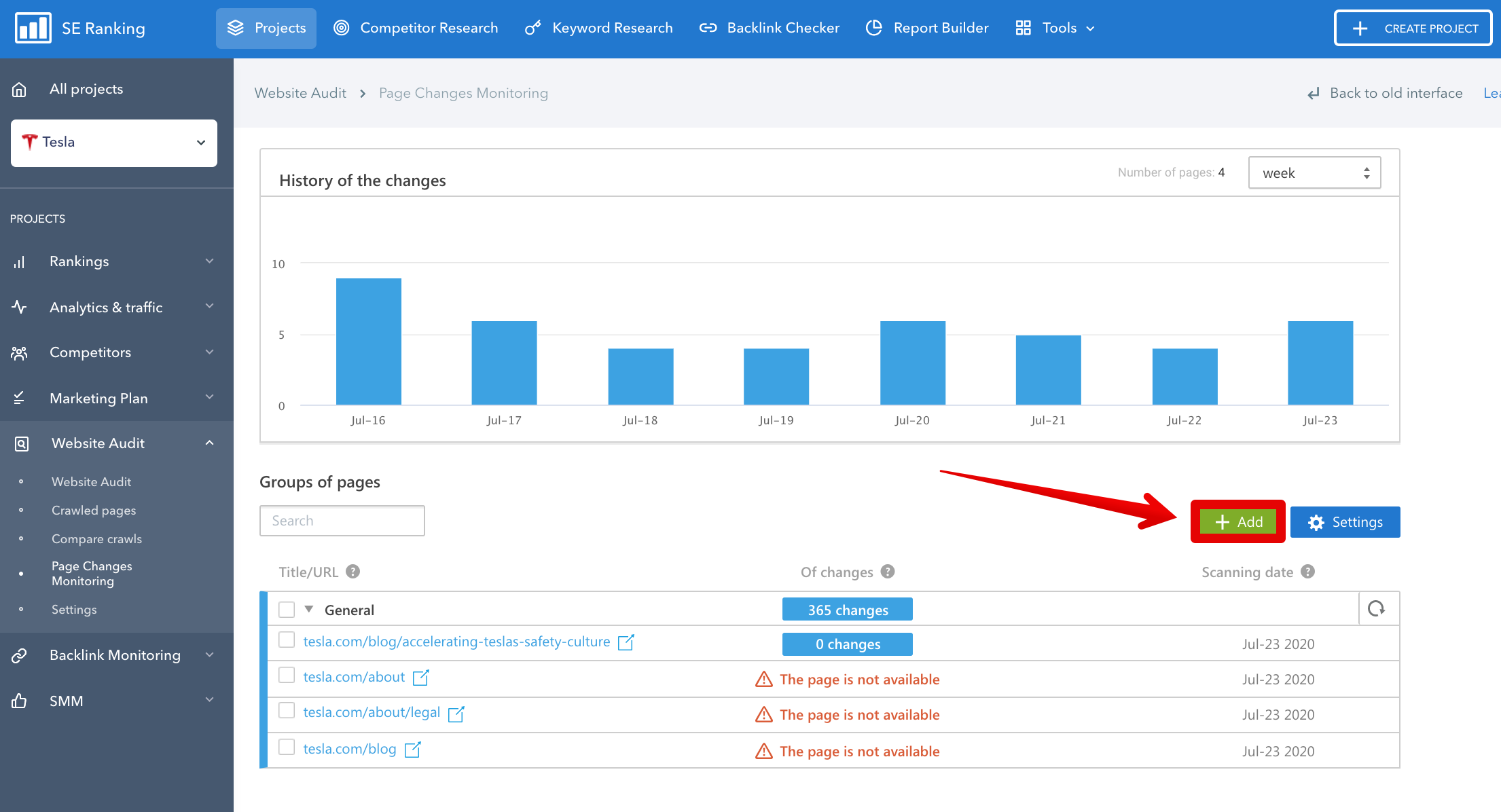
Task: Collapse the Website Audit sidebar section
Action: point(210,443)
